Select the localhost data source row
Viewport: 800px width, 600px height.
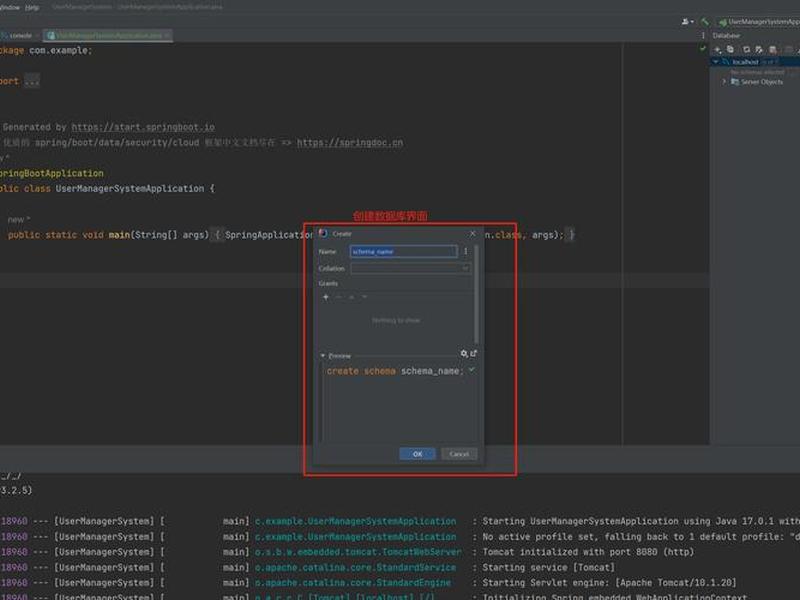click(755, 62)
